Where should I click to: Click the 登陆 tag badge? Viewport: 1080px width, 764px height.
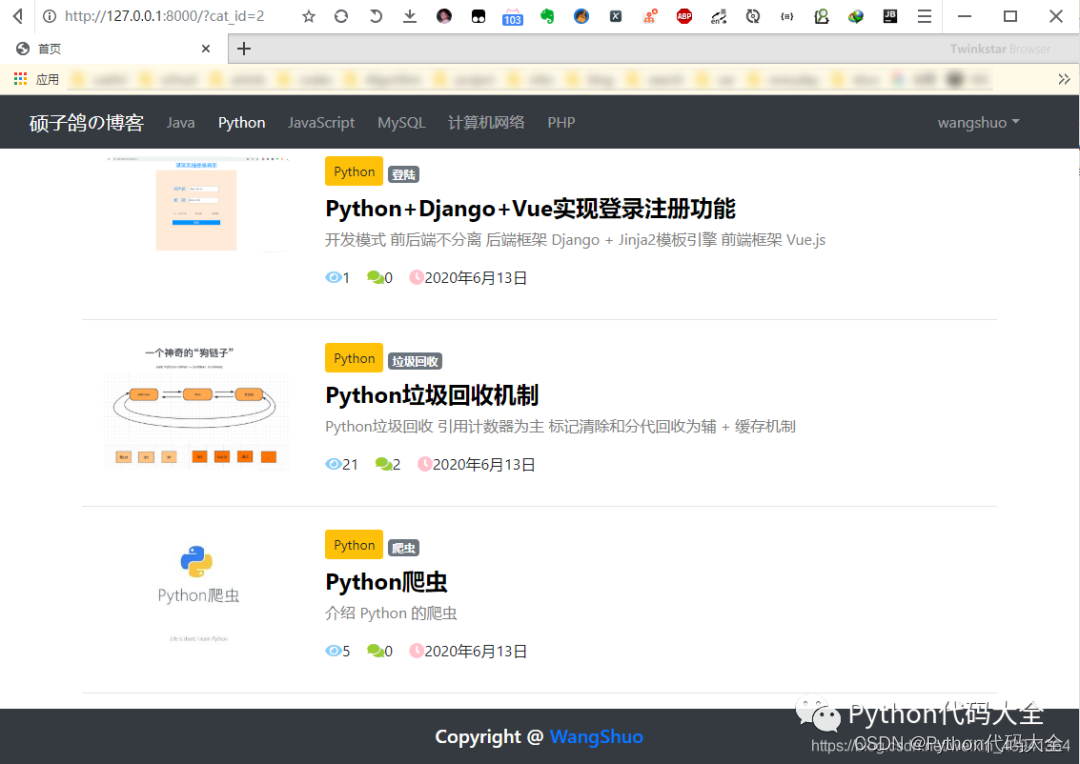point(404,175)
